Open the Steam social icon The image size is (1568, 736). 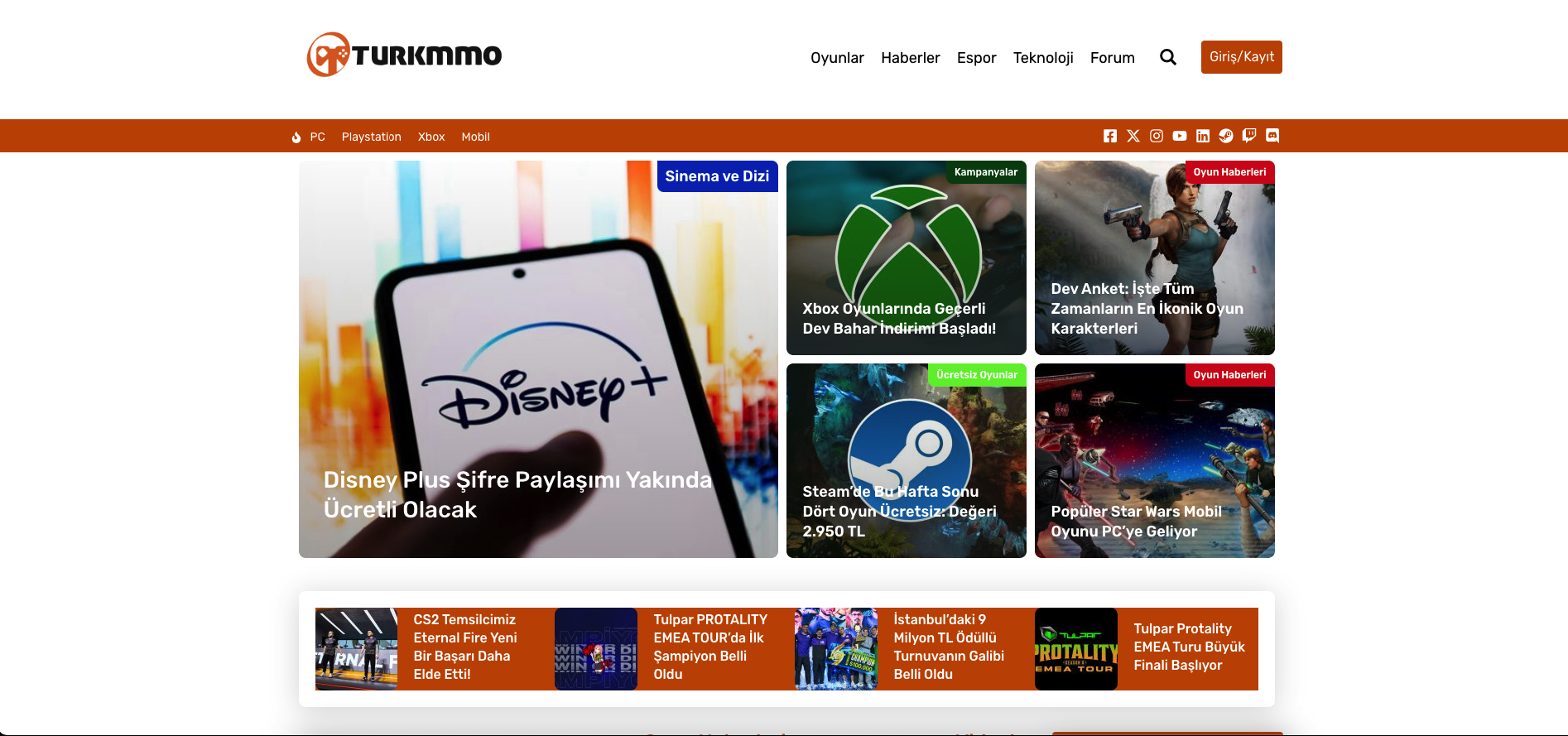pyautogui.click(x=1226, y=136)
